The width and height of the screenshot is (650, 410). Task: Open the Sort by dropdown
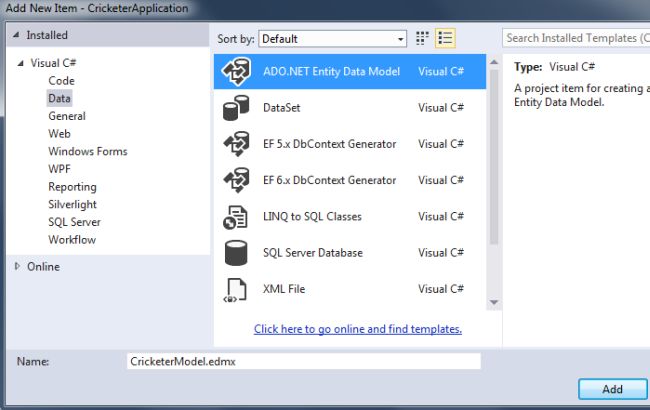pos(332,39)
